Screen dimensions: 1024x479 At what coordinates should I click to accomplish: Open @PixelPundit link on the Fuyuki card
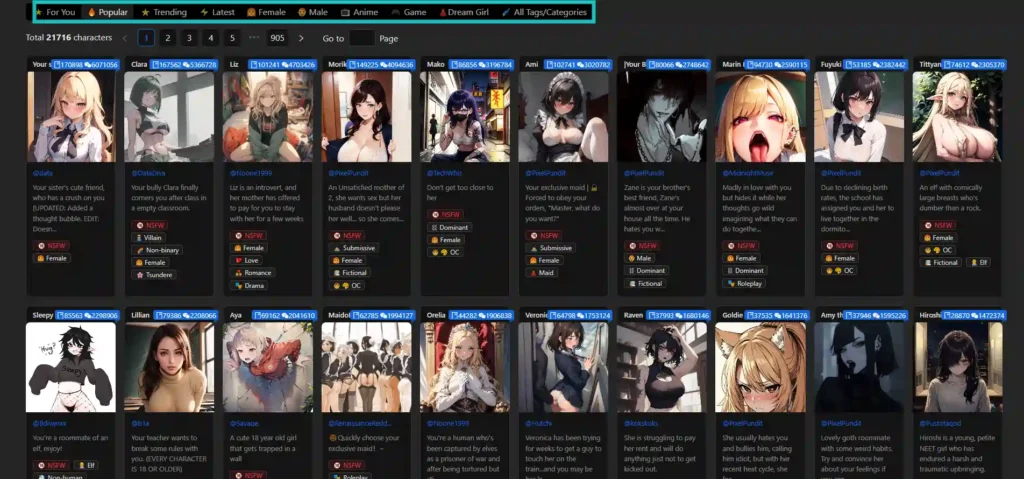click(x=841, y=173)
